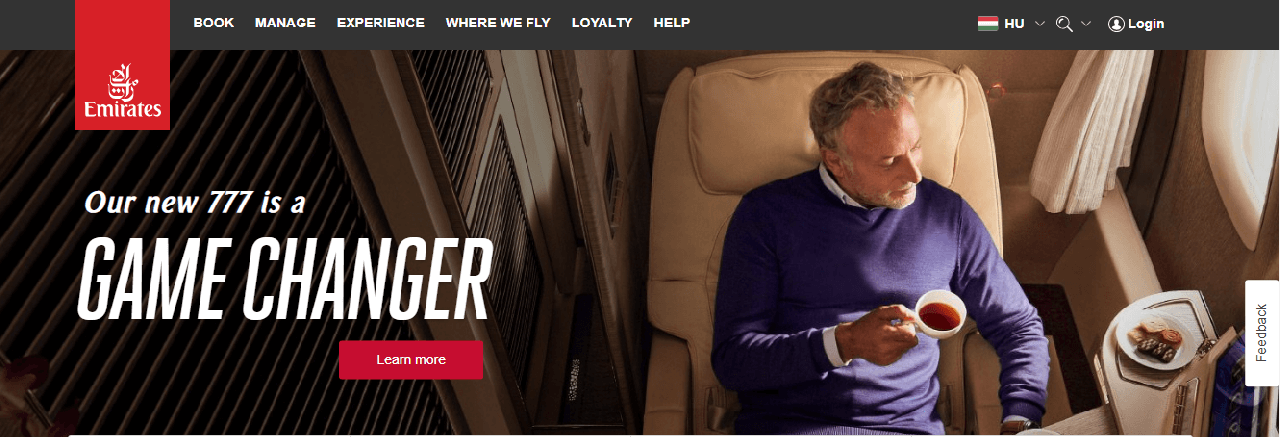Screen dimensions: 1280x437
Task: Click the GAME CHANGER headline
Action: coord(285,277)
